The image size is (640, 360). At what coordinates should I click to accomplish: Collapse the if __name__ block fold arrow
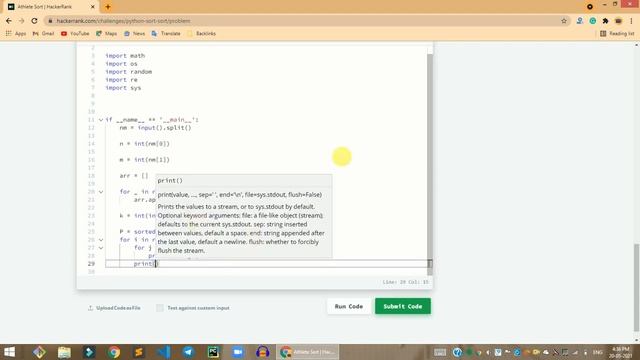pos(101,120)
